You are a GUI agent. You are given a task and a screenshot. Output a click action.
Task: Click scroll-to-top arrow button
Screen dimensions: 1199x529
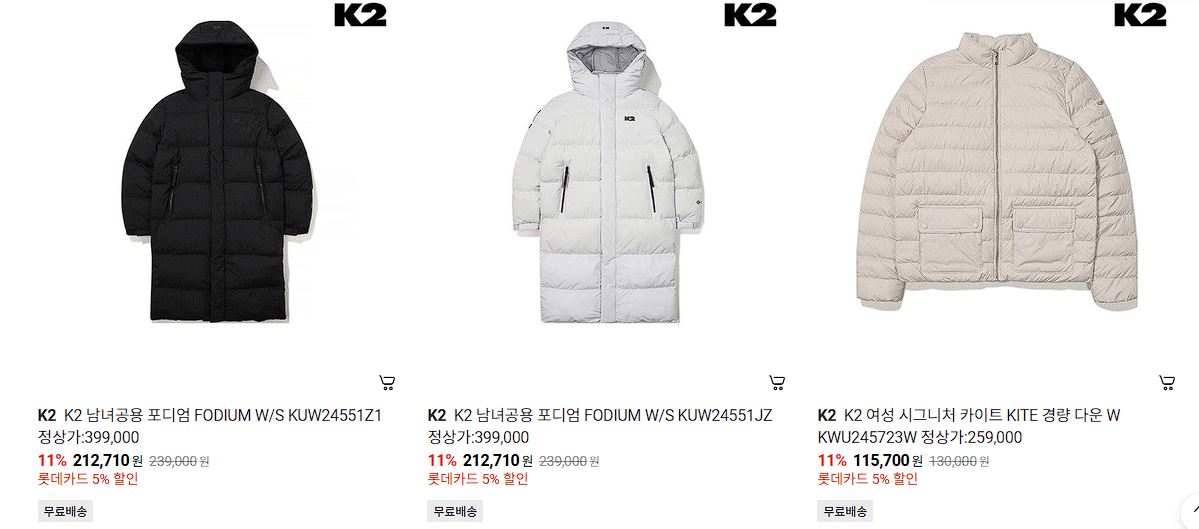coord(1190,510)
